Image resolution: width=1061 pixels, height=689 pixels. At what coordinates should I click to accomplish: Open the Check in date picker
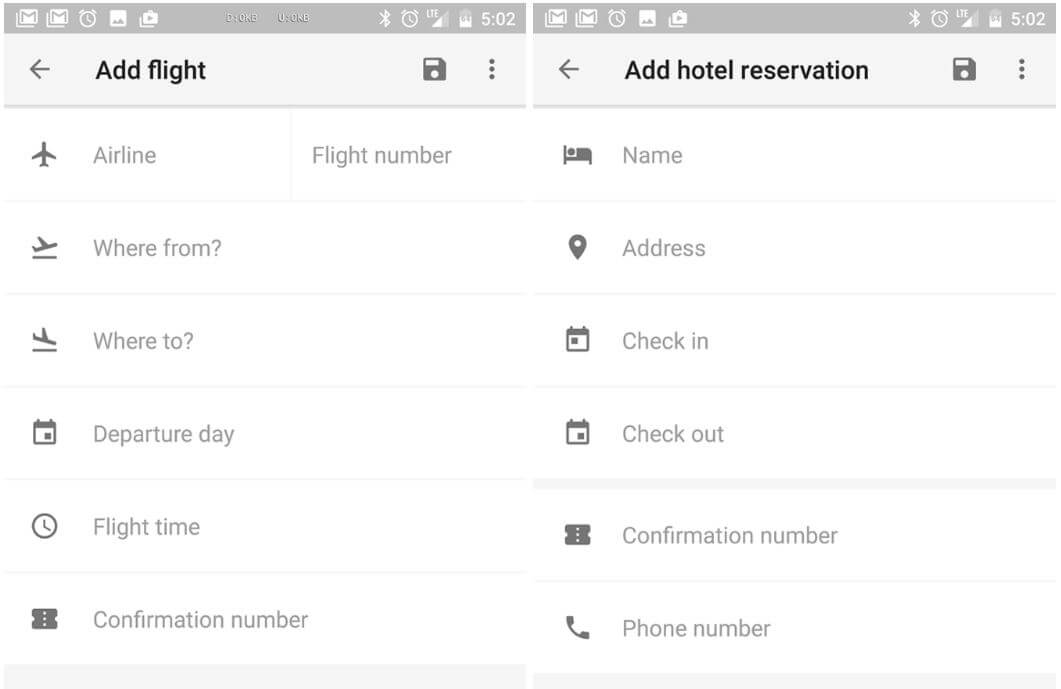point(800,341)
